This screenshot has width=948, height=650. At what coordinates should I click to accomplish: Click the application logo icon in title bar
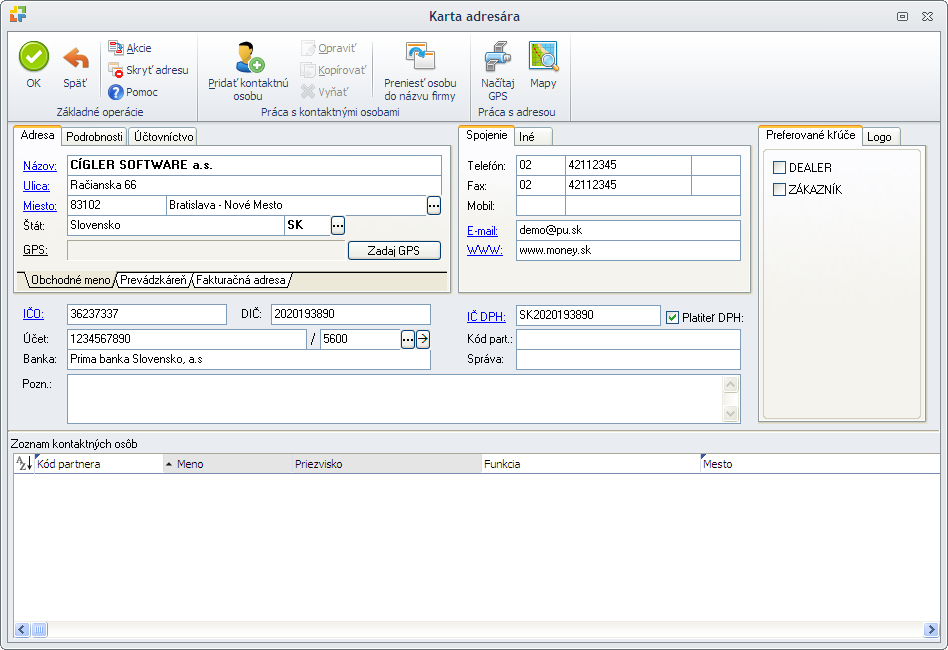coord(18,15)
